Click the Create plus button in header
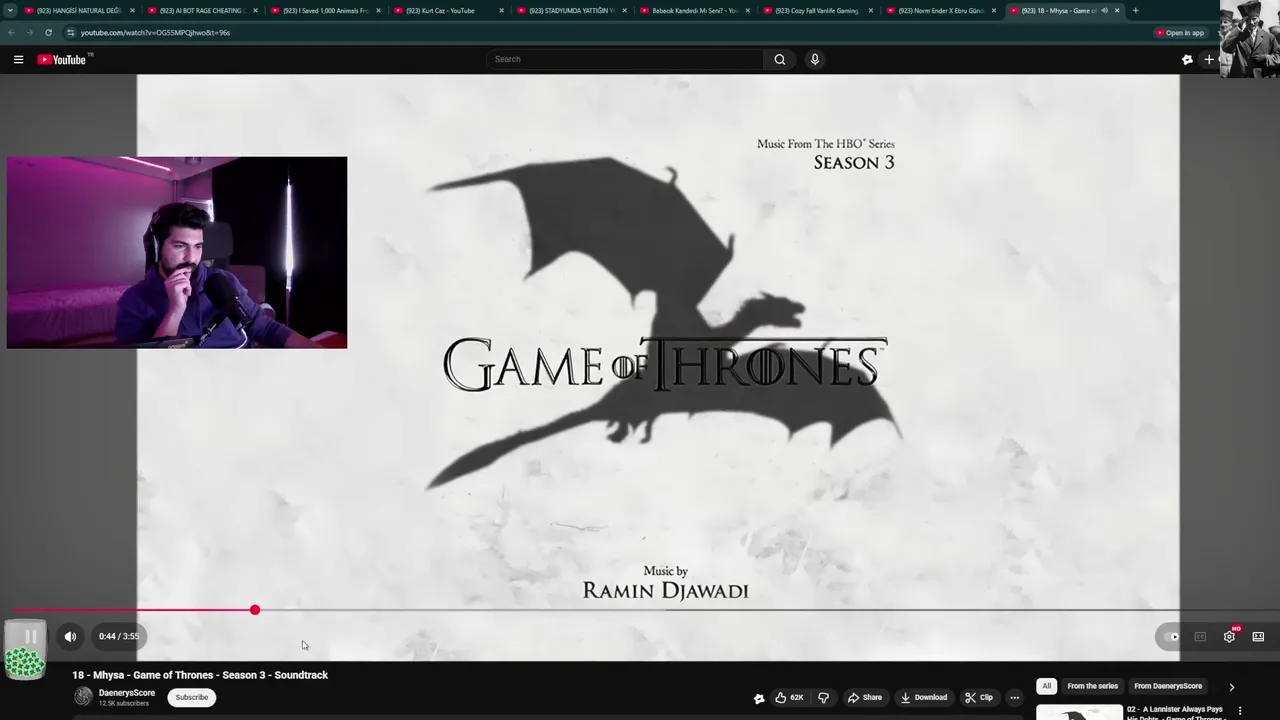 pyautogui.click(x=1209, y=59)
